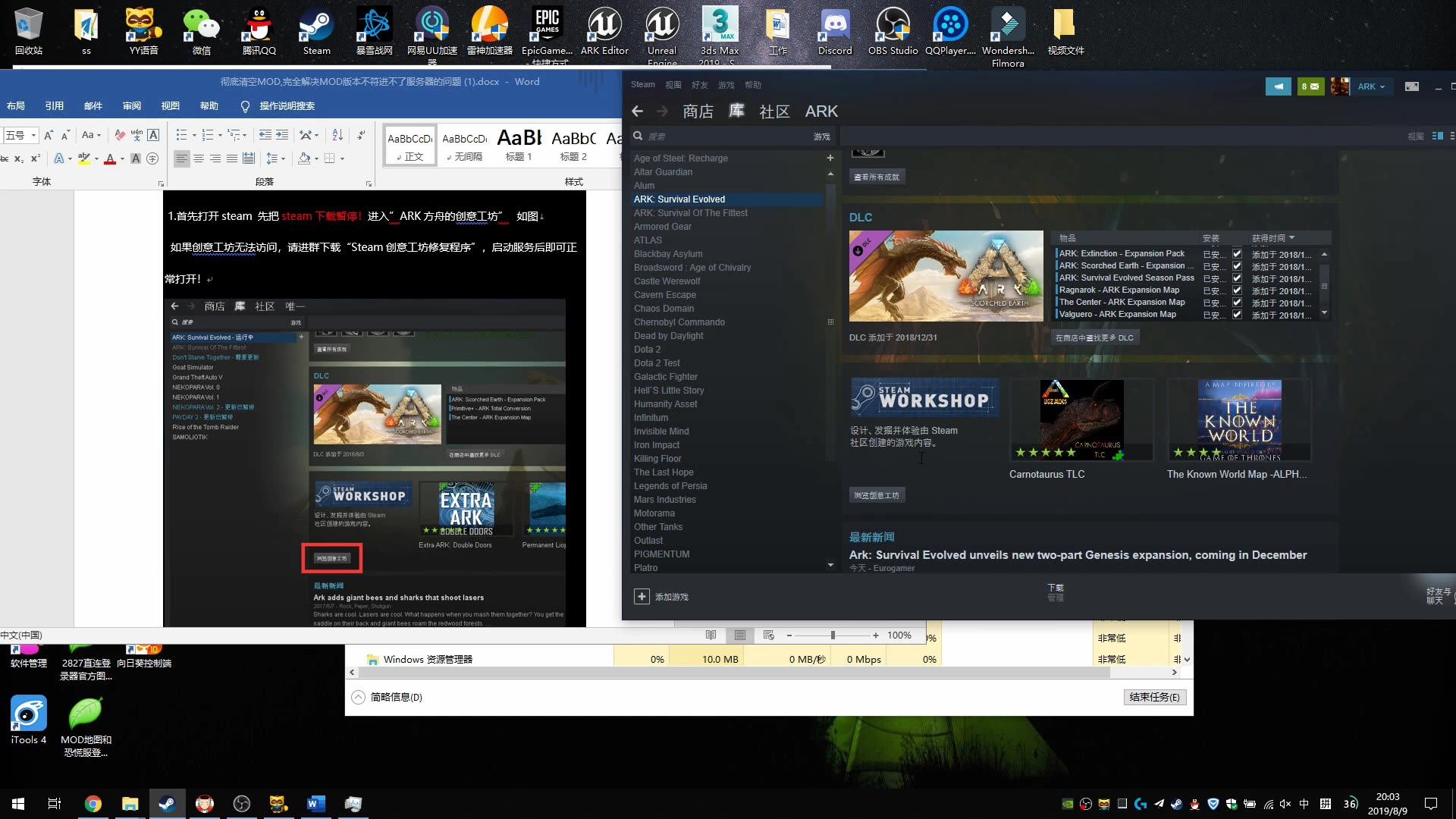Image resolution: width=1456 pixels, height=819 pixels.
Task: Open Steam big picture mode icon
Action: point(1411,86)
